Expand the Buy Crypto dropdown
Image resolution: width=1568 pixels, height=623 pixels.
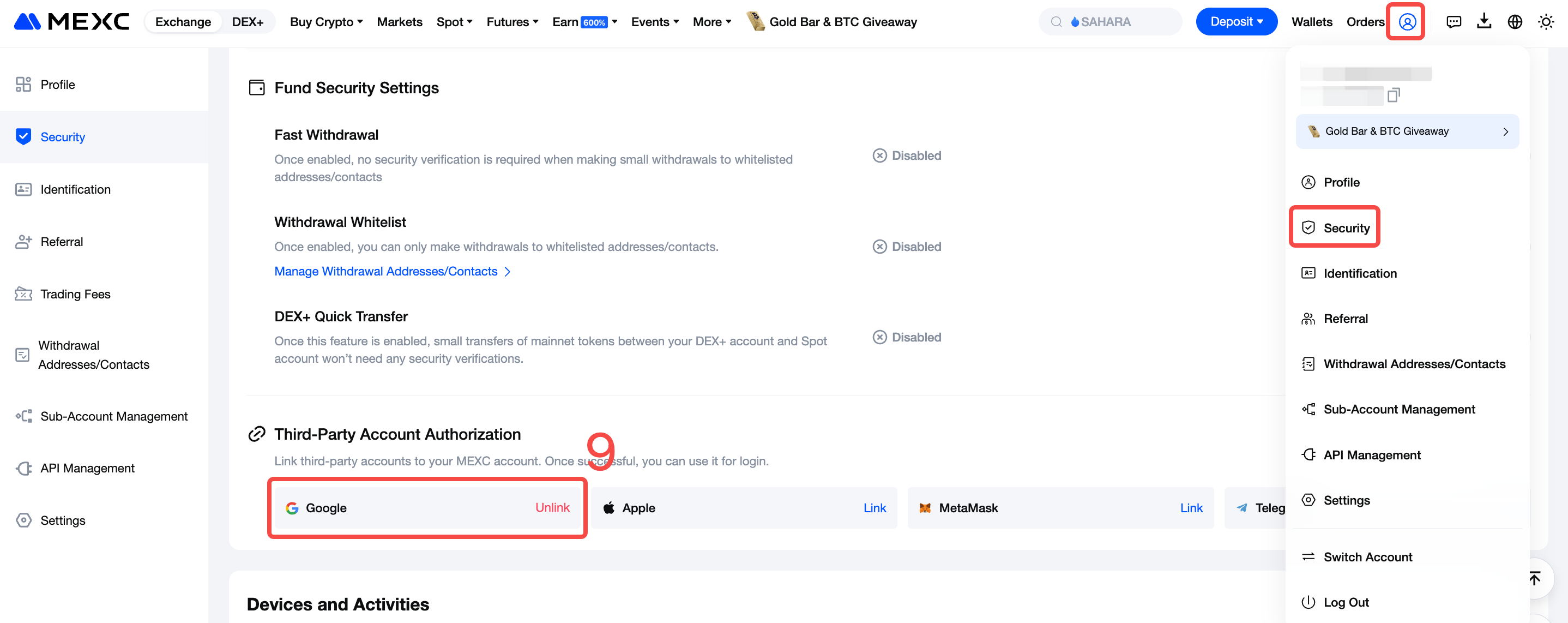[326, 22]
